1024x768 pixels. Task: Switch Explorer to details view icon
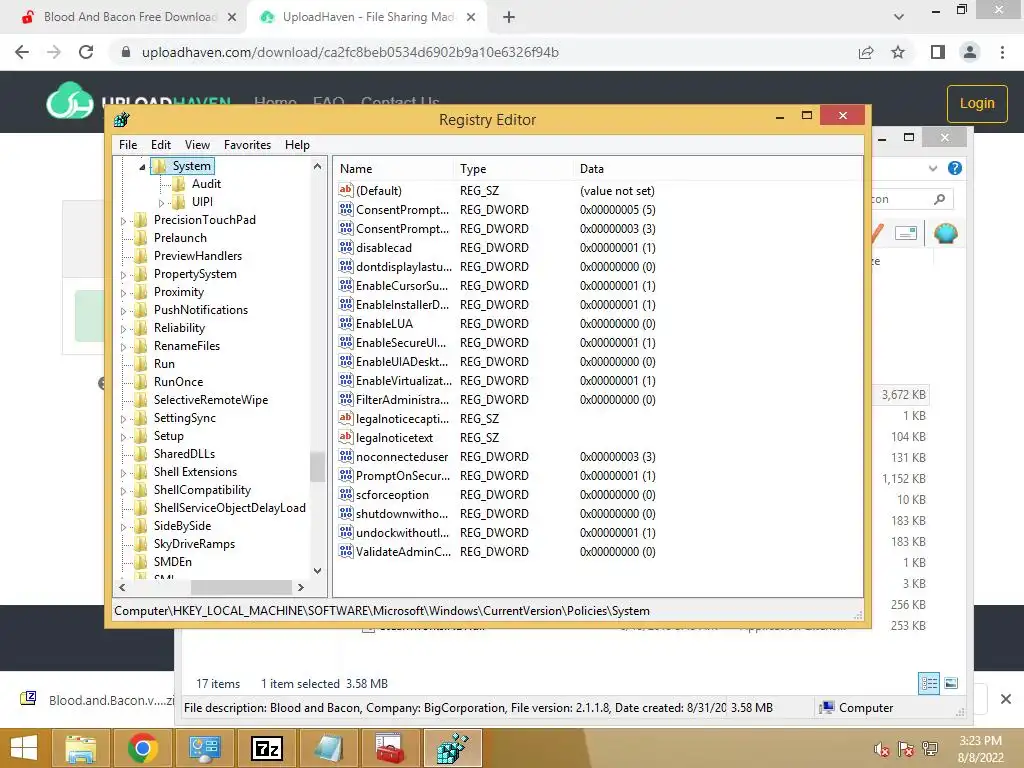pos(929,683)
